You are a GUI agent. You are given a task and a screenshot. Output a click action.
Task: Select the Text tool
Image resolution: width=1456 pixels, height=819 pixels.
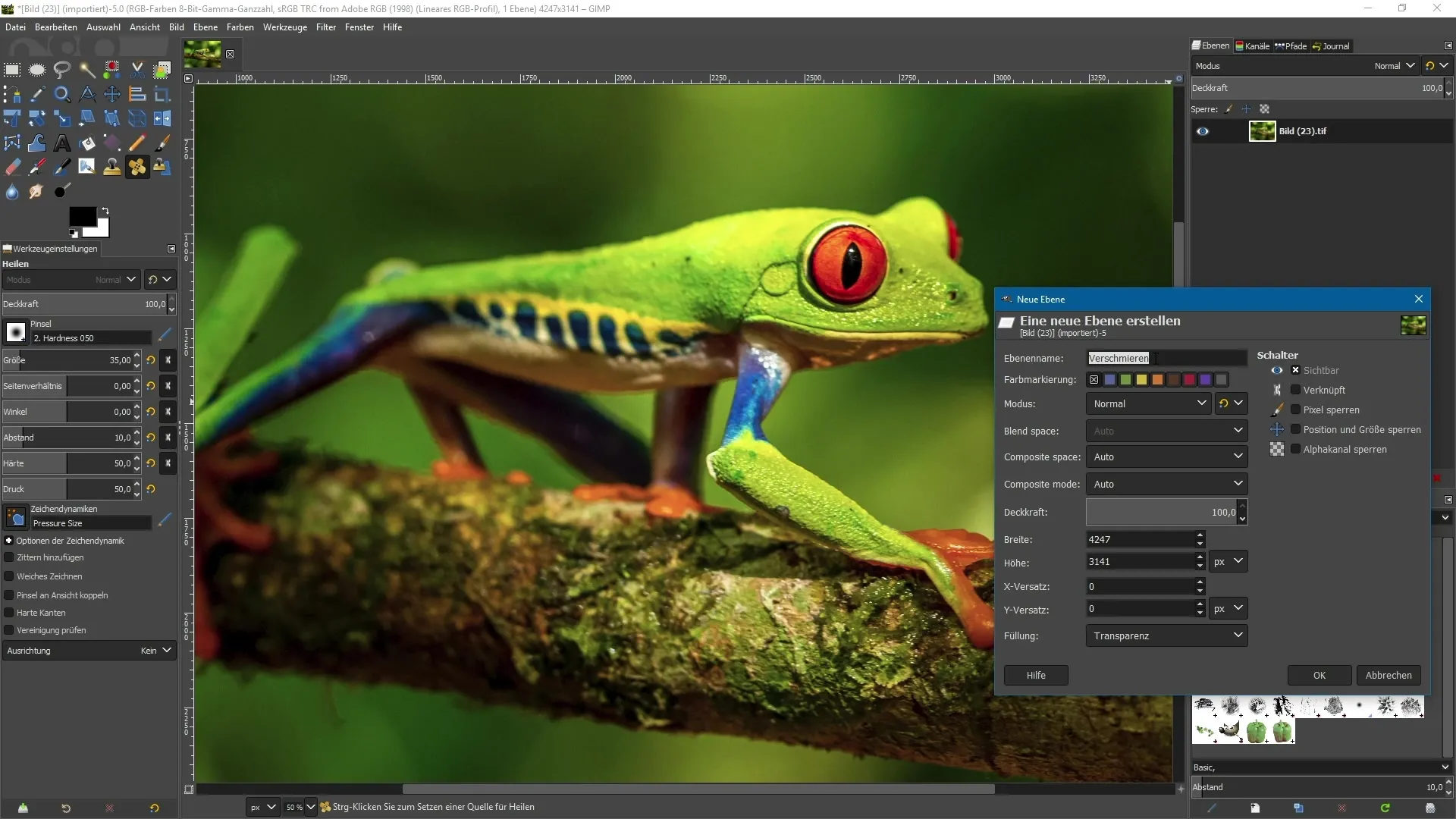62,143
